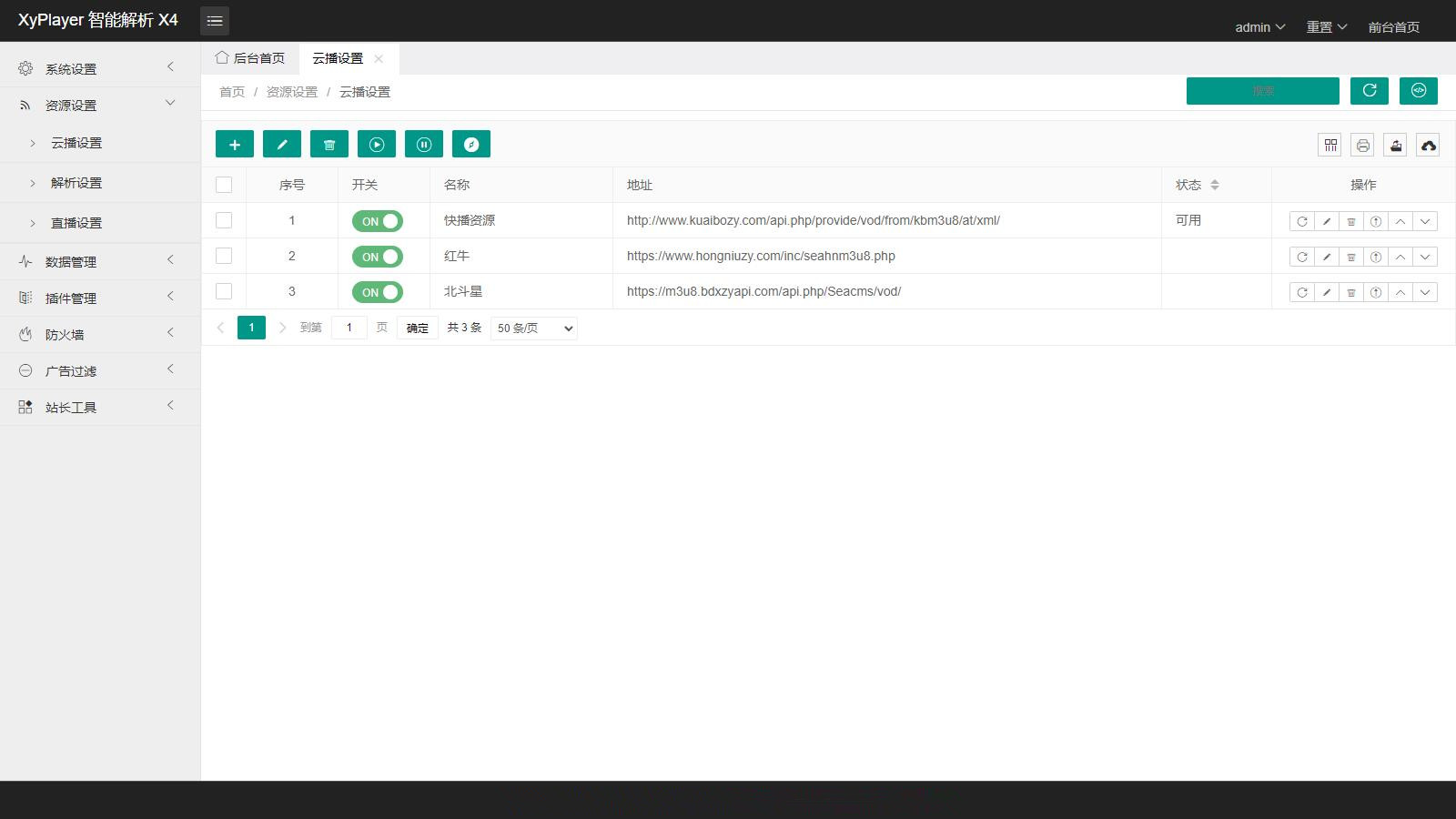
Task: Tick the checkbox for row 3 北斗星
Action: click(x=224, y=291)
